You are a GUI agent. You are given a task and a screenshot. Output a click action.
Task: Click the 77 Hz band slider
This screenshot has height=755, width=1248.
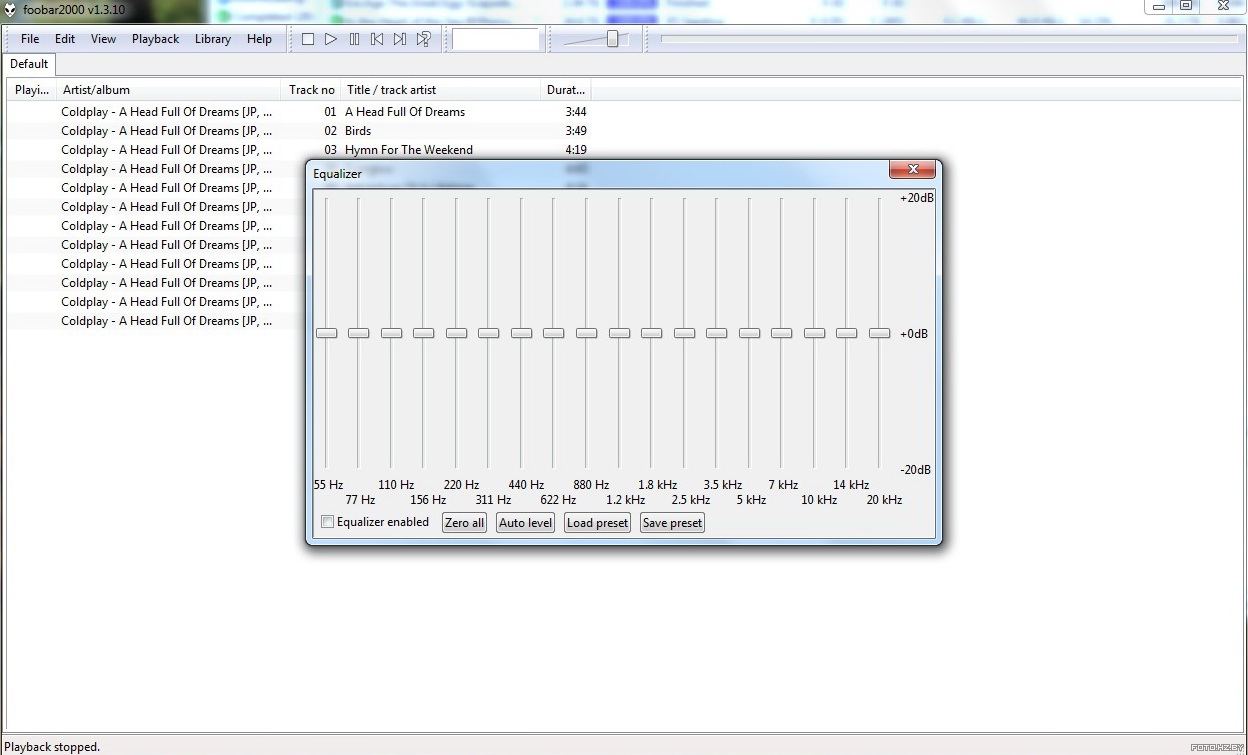[359, 333]
